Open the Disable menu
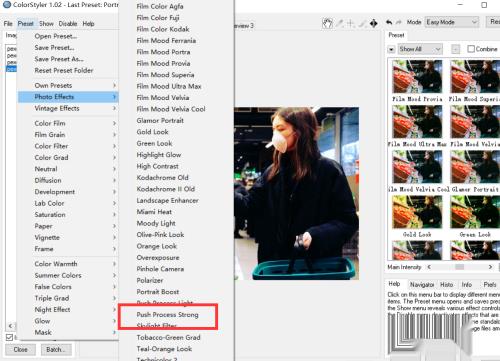The image size is (500, 361). coord(68,24)
